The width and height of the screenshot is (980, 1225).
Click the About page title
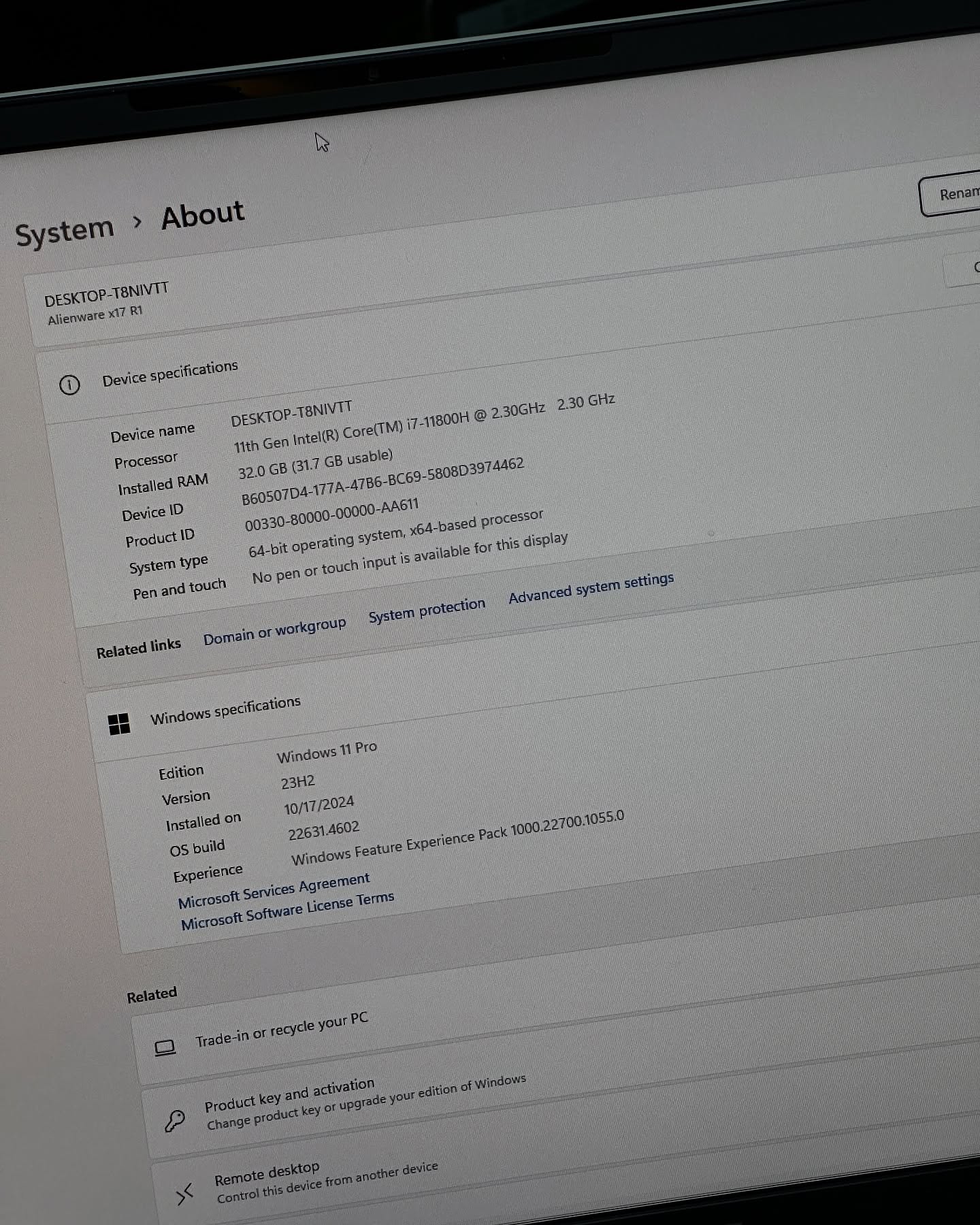(203, 216)
